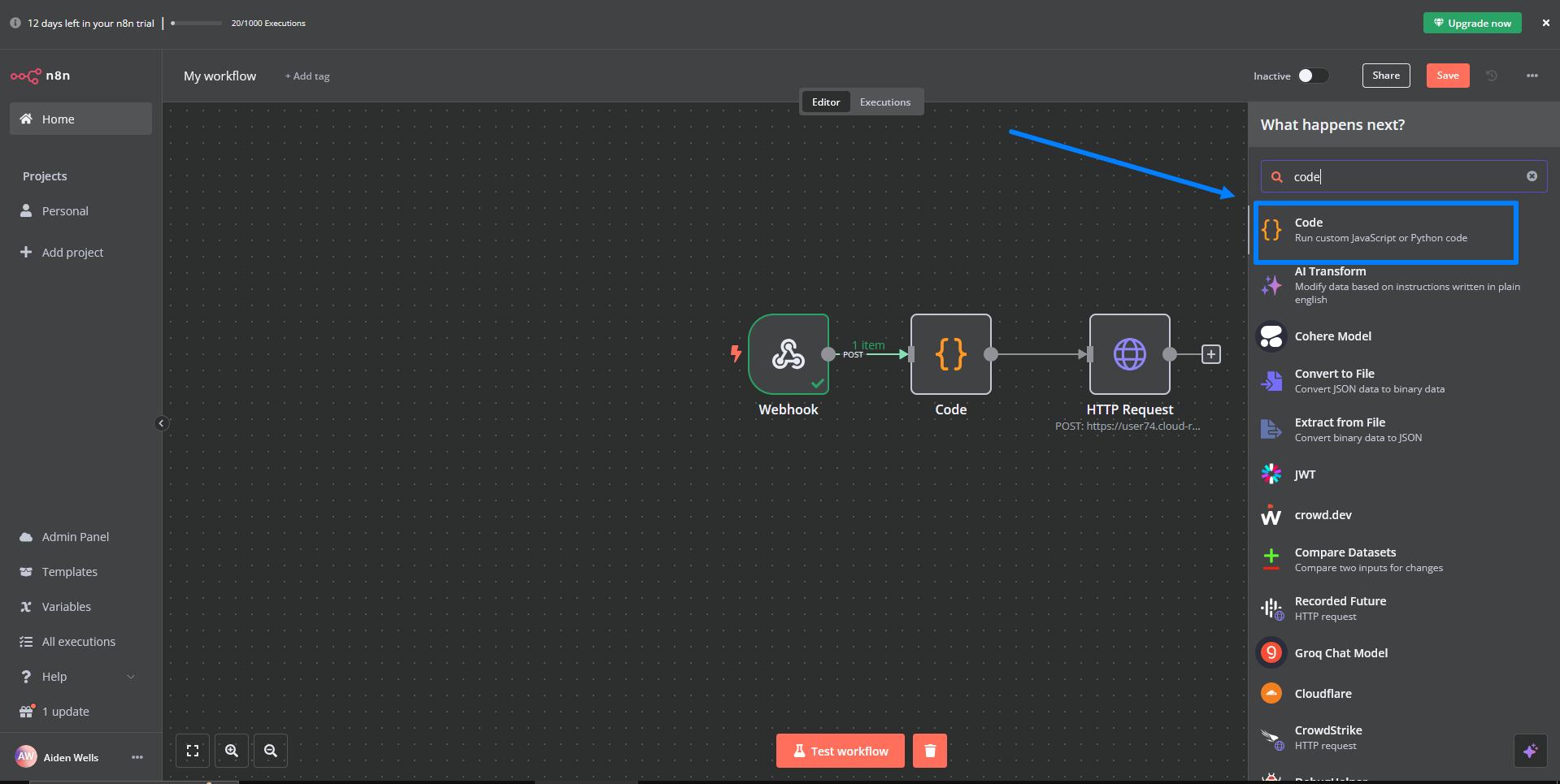
Task: Clear the node search text
Action: [x=1532, y=176]
